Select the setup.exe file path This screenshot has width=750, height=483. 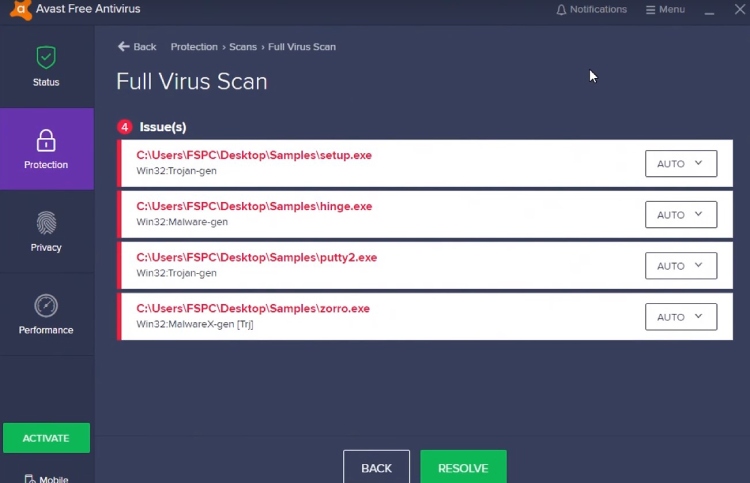coord(254,155)
